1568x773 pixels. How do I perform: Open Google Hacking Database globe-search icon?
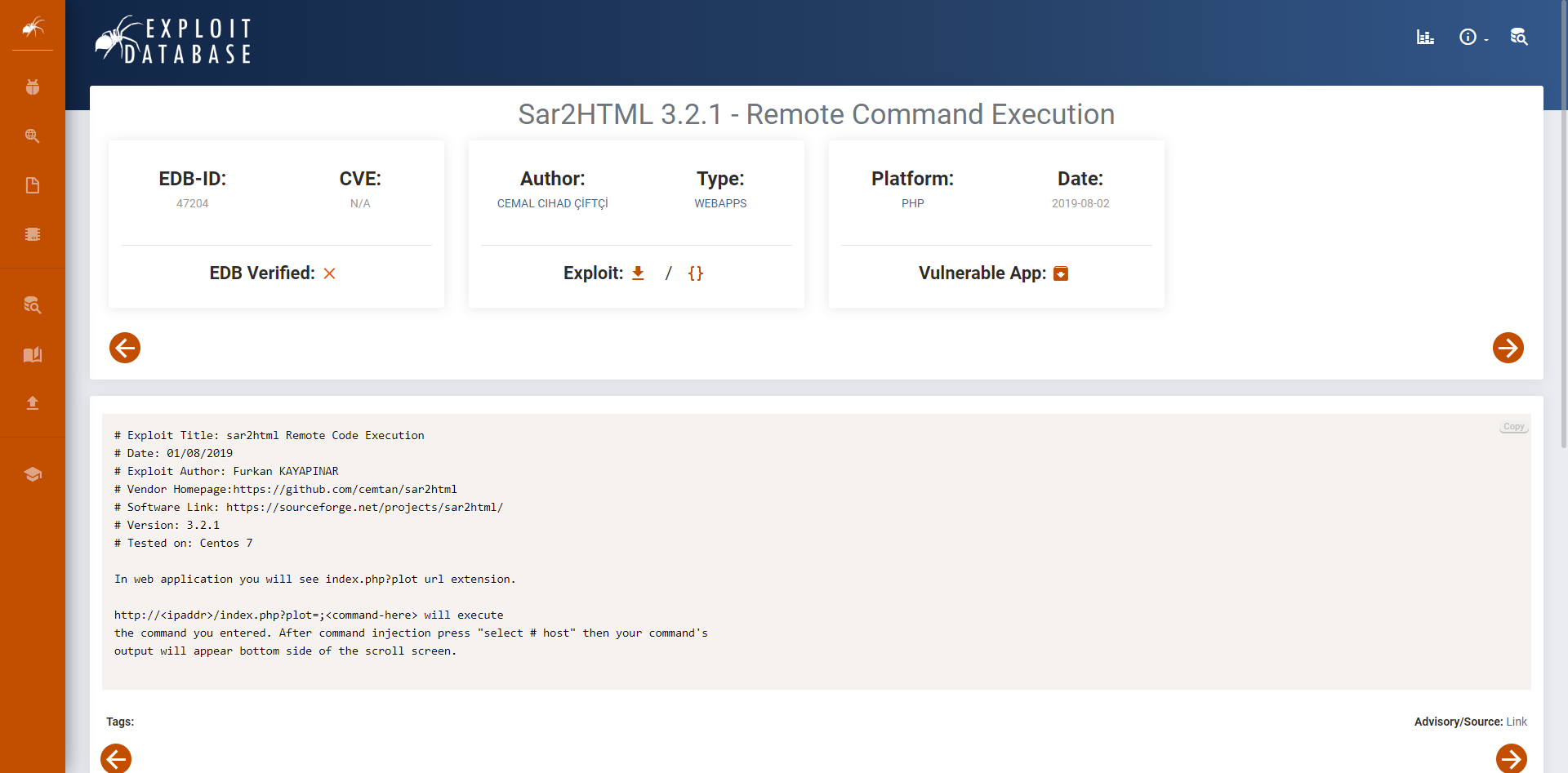tap(33, 135)
